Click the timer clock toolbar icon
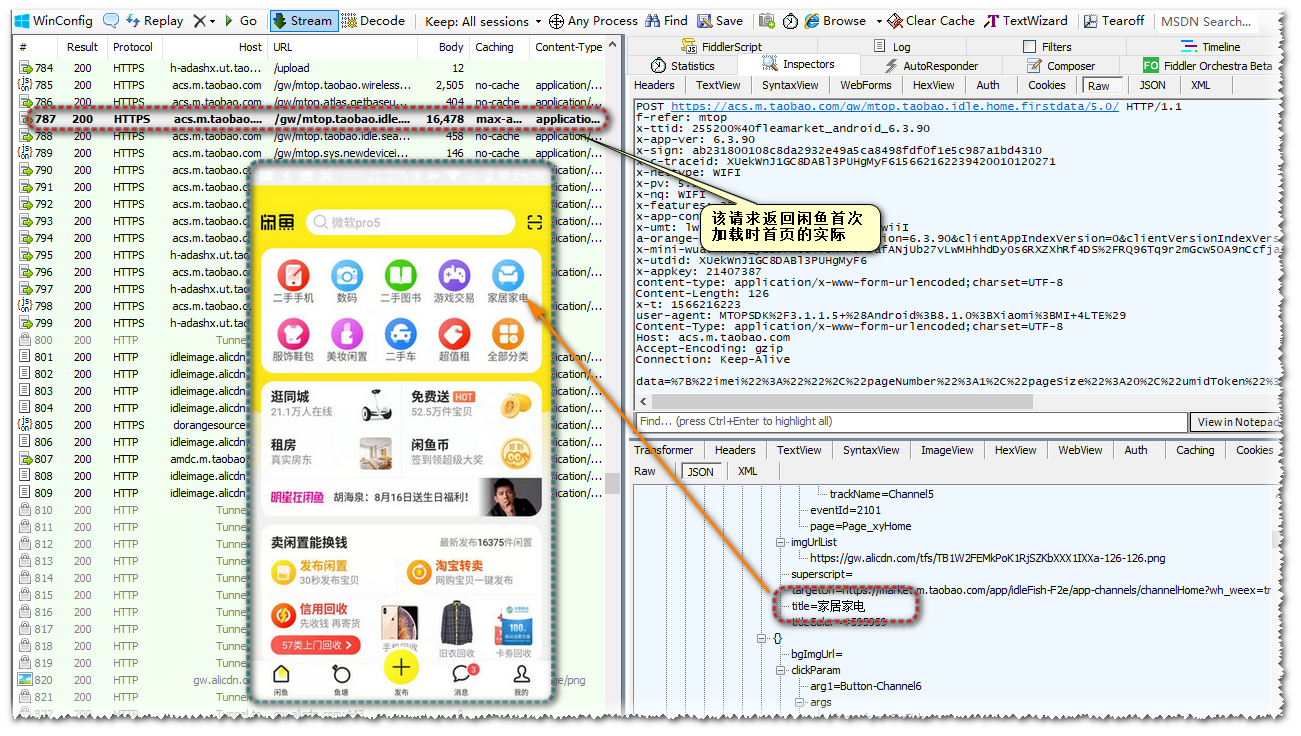Image resolution: width=1301 pixels, height=736 pixels. coord(790,20)
